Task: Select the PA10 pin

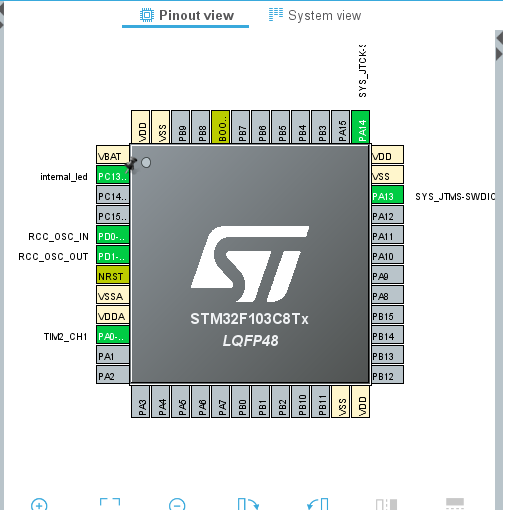Action: click(x=387, y=255)
